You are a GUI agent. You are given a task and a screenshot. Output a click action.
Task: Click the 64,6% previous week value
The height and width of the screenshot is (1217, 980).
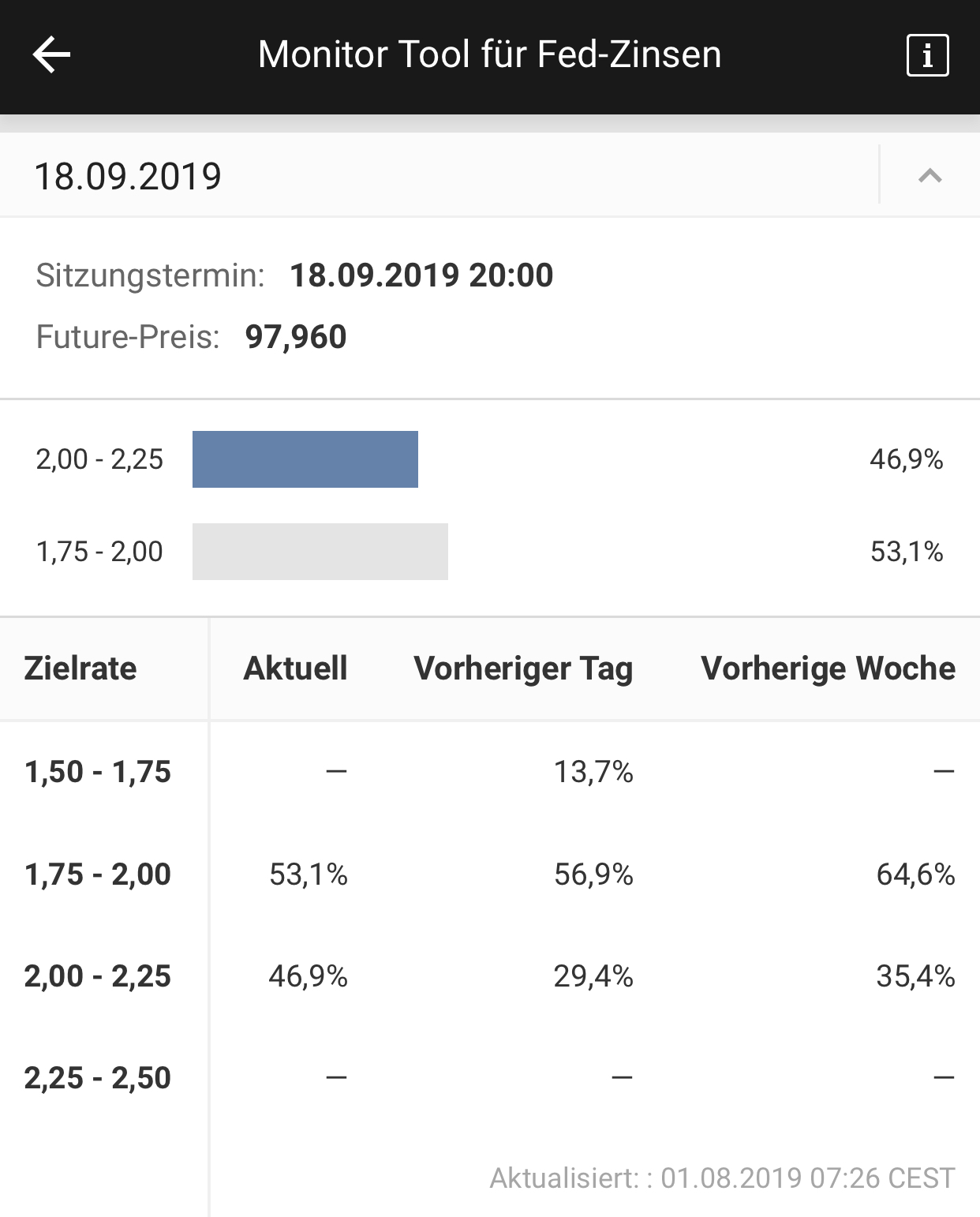click(915, 874)
